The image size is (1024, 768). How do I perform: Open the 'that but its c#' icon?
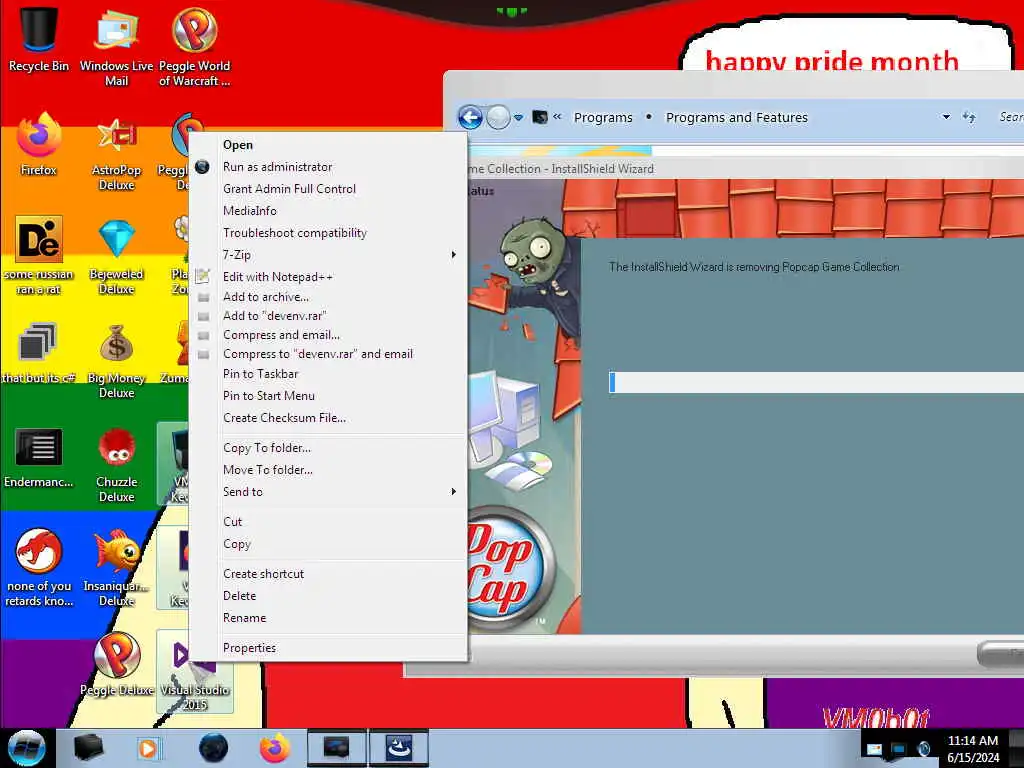39,353
